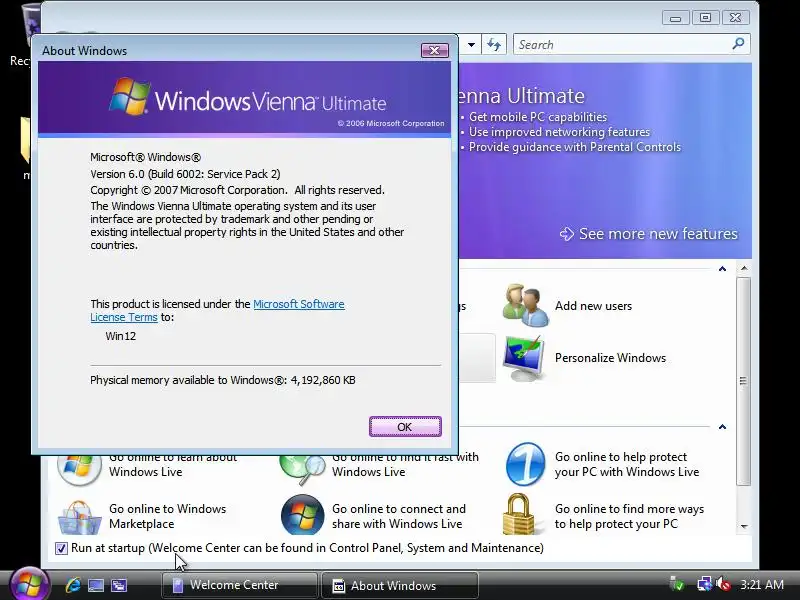
Task: Open the Add new users icon
Action: pos(526,305)
